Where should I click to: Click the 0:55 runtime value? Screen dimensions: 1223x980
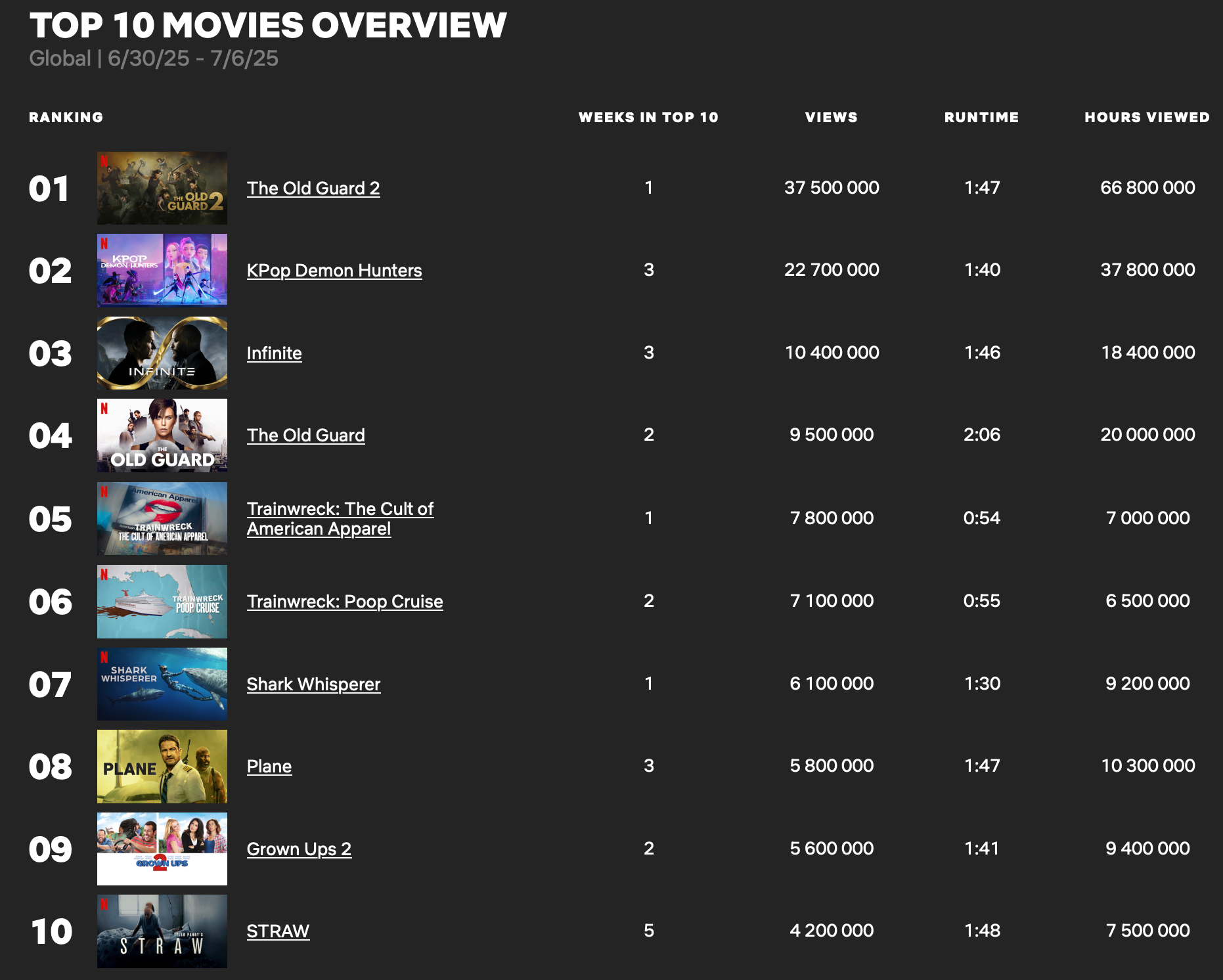(x=982, y=601)
